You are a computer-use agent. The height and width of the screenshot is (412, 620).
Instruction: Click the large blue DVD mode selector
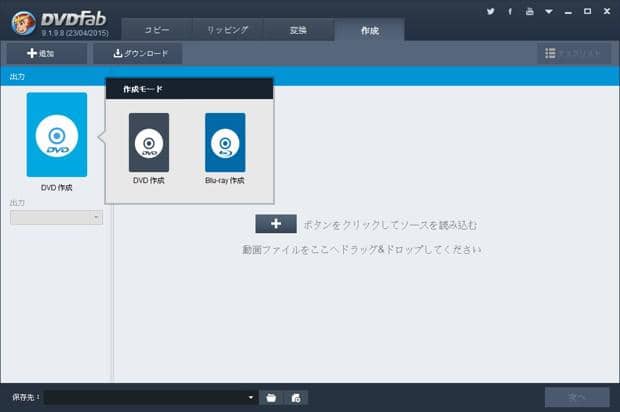point(57,135)
